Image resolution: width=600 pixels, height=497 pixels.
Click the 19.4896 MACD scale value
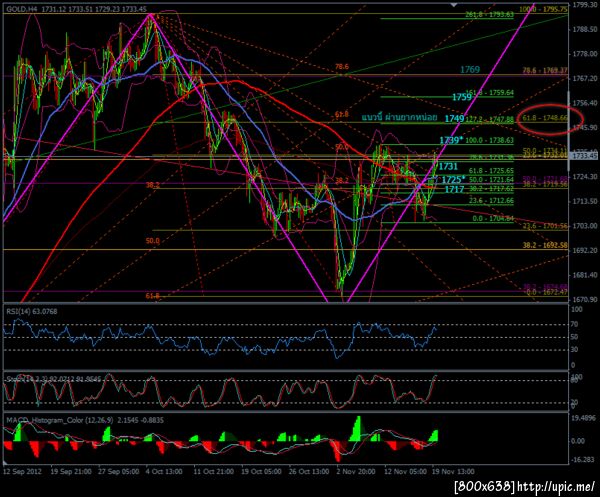pos(583,418)
